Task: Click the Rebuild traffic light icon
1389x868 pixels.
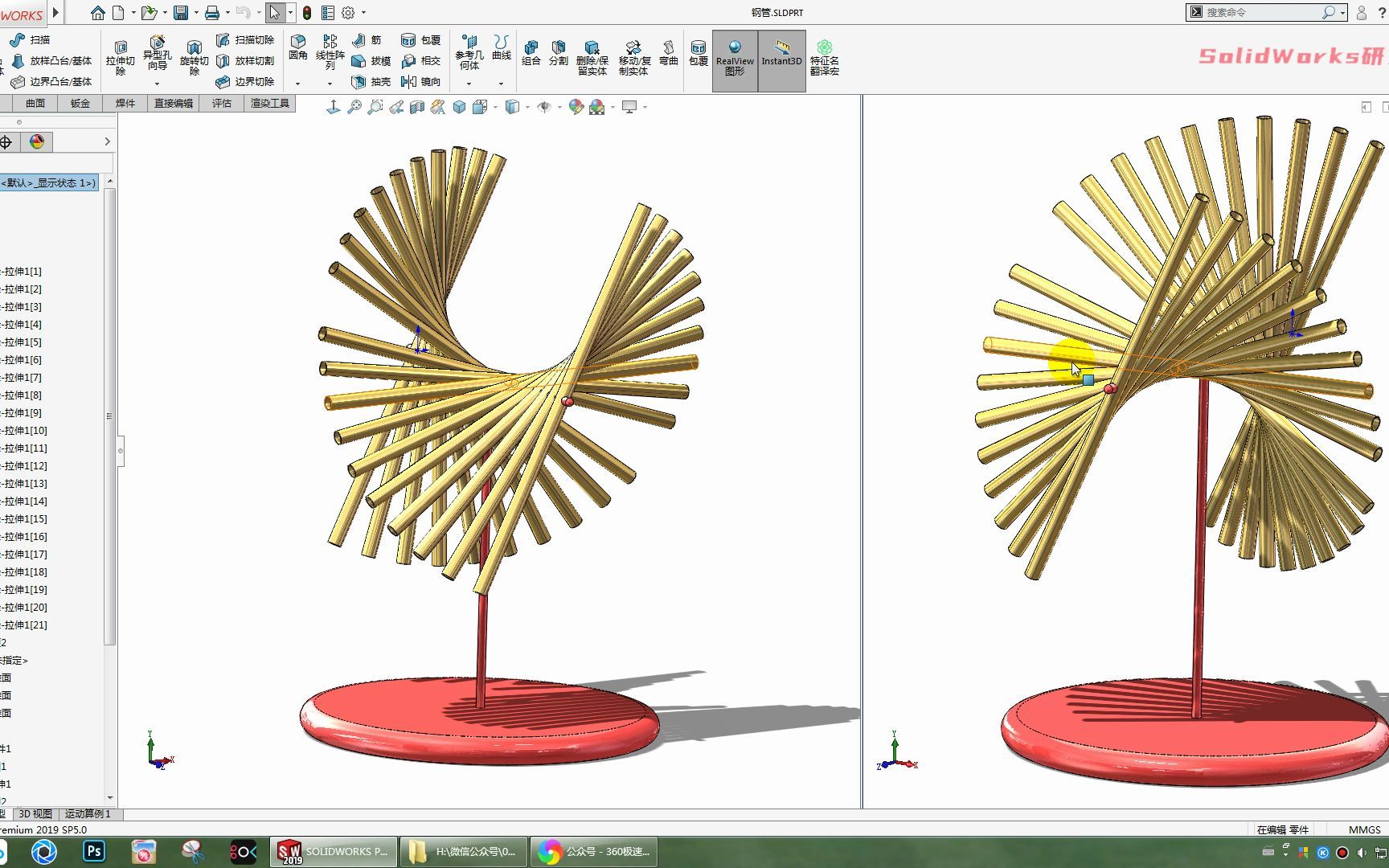Action: click(x=307, y=13)
